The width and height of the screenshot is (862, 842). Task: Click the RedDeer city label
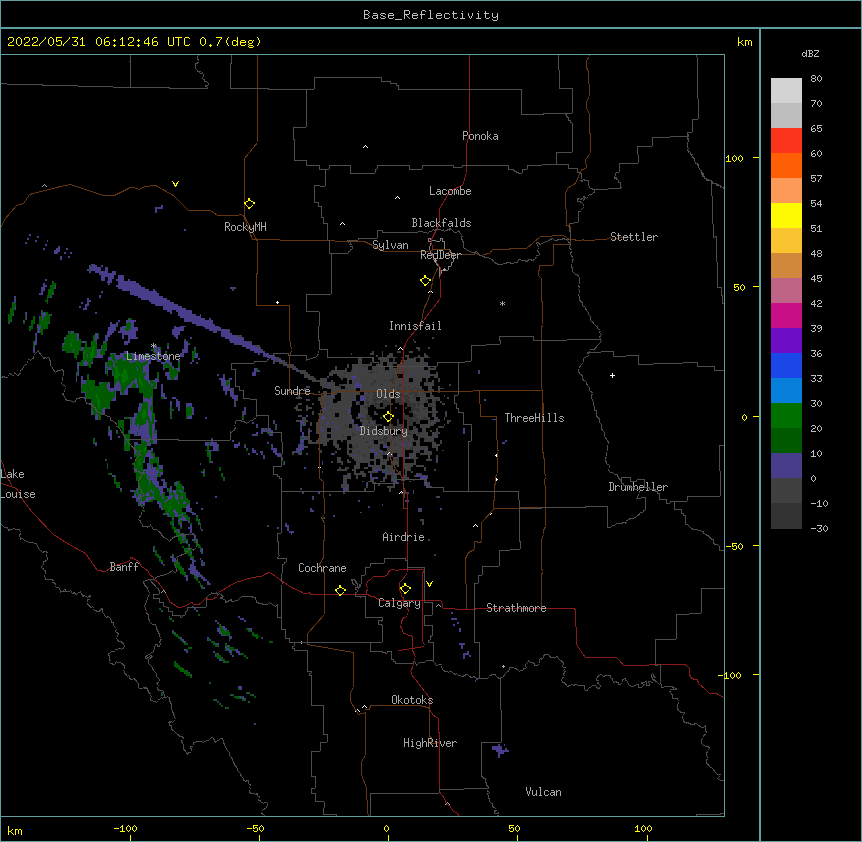pos(440,255)
